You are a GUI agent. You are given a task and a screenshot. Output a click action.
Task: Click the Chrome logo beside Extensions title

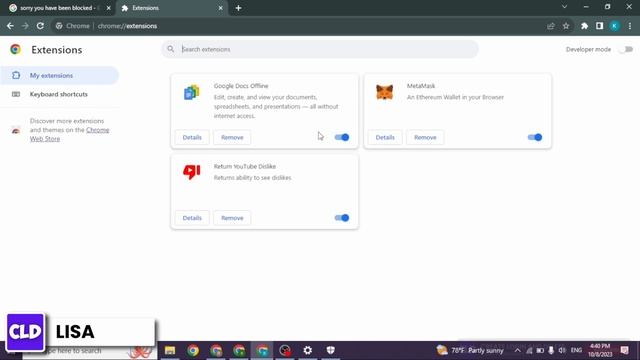click(x=16, y=49)
